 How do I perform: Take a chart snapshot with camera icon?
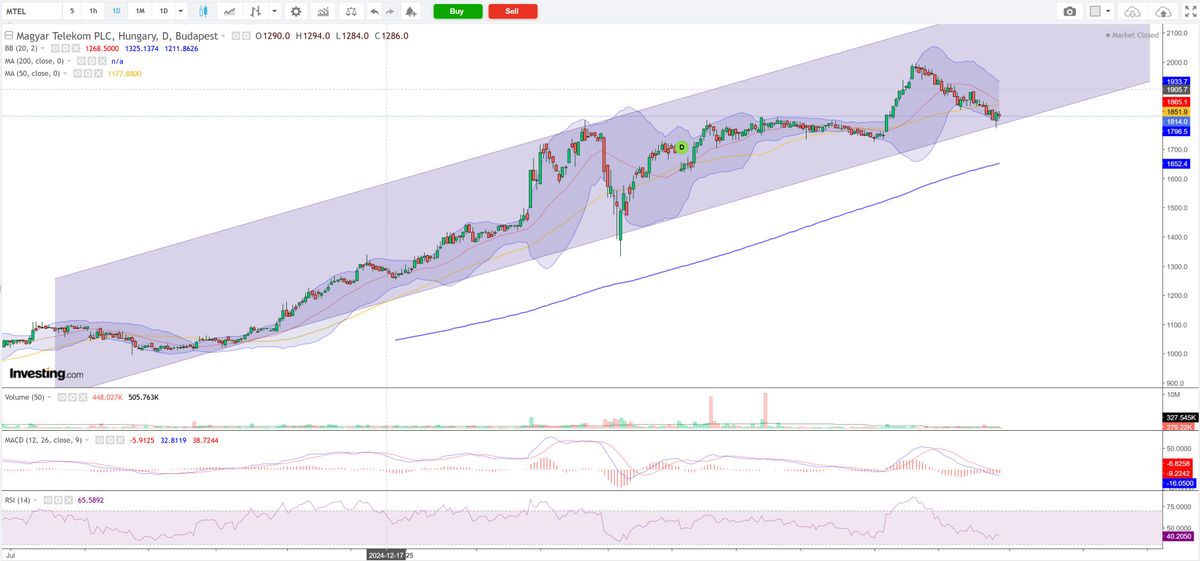tap(1070, 11)
